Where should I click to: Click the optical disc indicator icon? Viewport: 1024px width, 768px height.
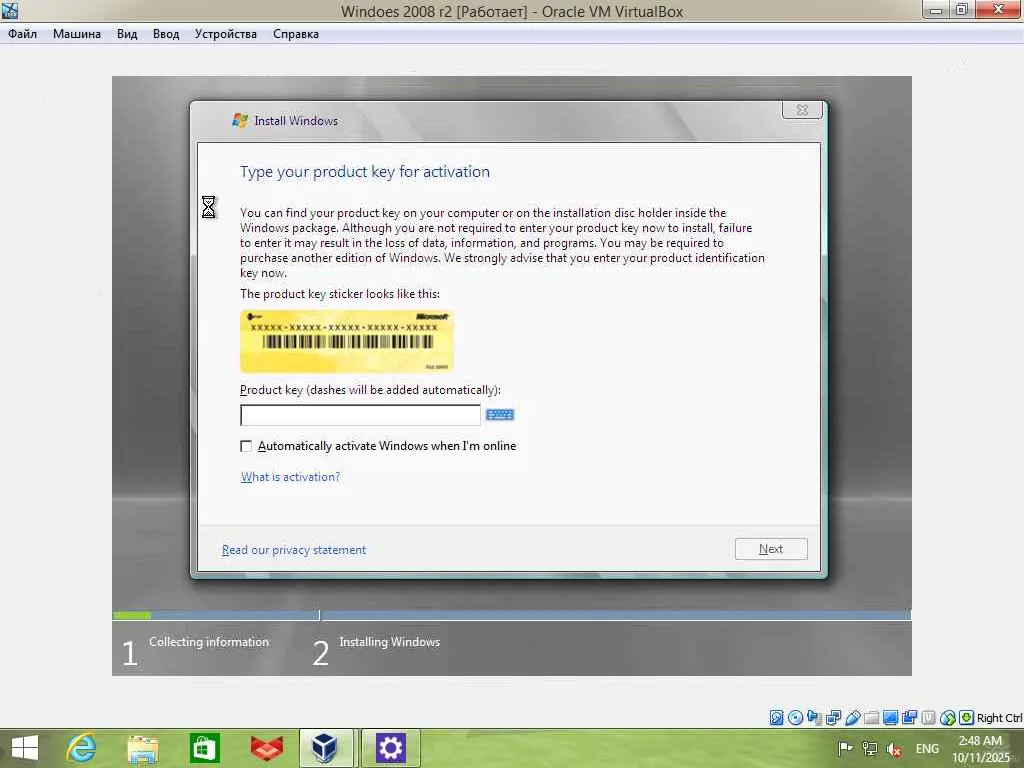click(x=795, y=718)
